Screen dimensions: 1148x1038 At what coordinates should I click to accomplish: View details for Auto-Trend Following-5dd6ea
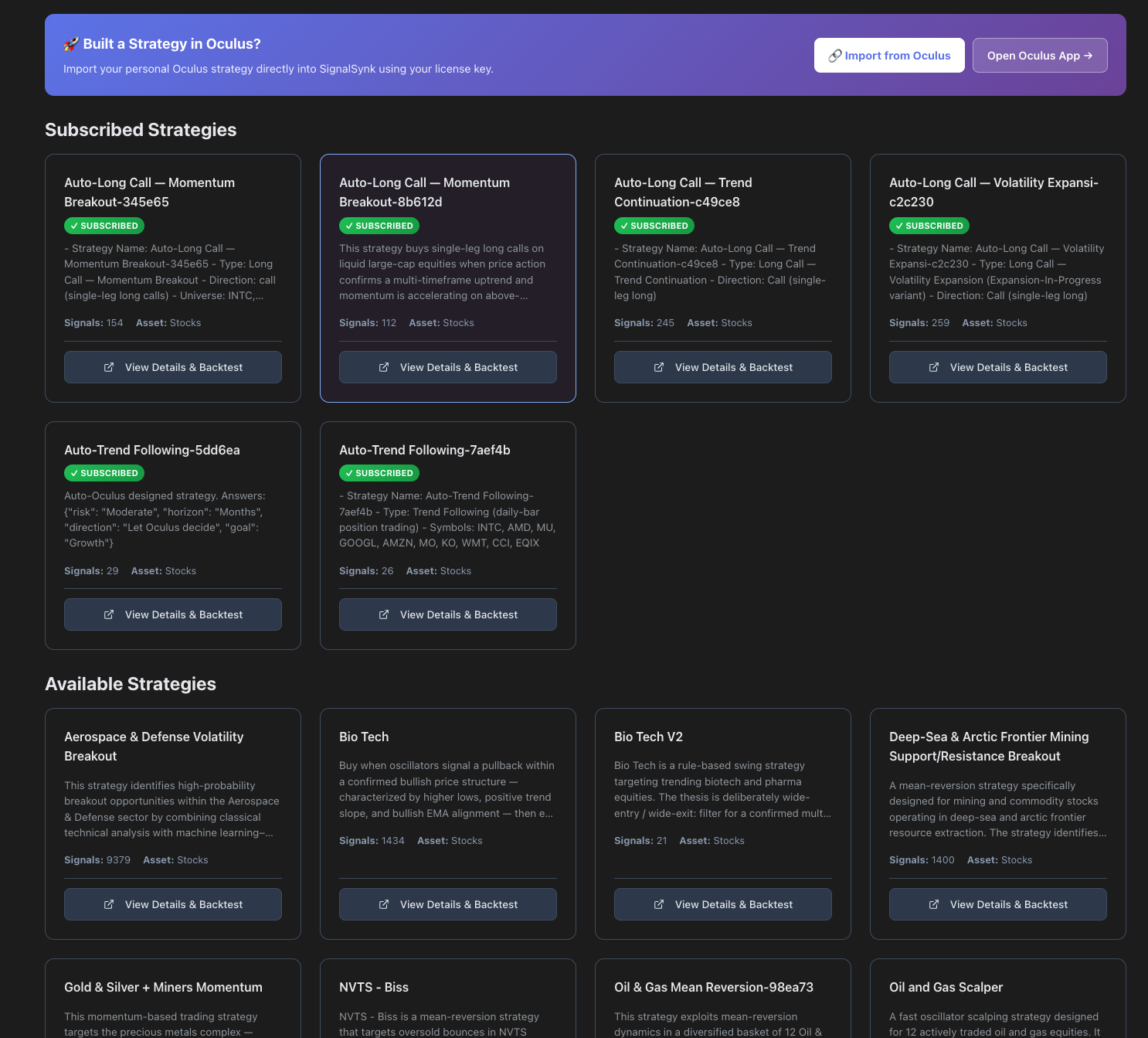point(173,614)
